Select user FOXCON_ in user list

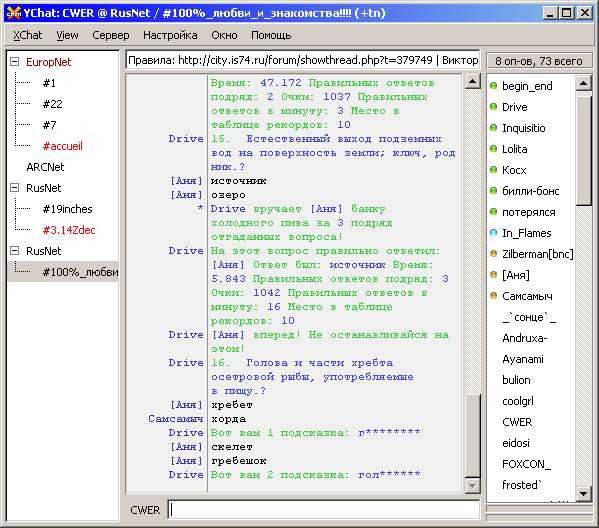[526, 464]
